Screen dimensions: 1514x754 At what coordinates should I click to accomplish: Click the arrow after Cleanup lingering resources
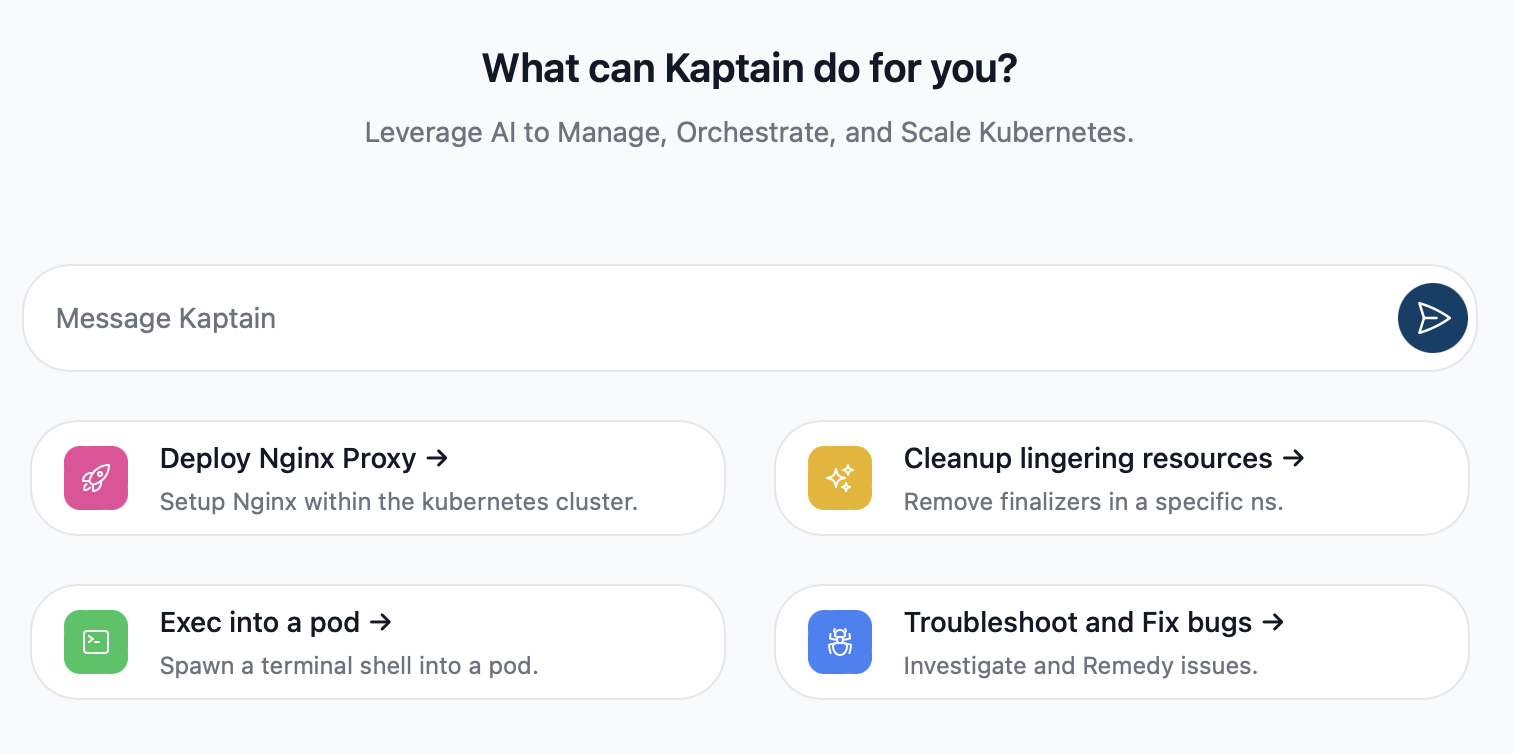point(1293,459)
